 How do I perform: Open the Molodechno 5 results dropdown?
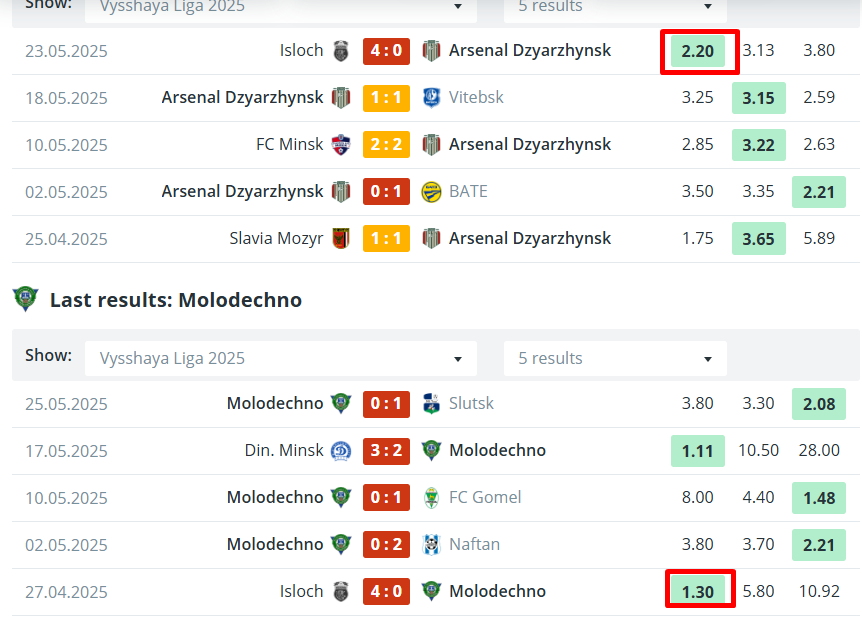pos(615,359)
